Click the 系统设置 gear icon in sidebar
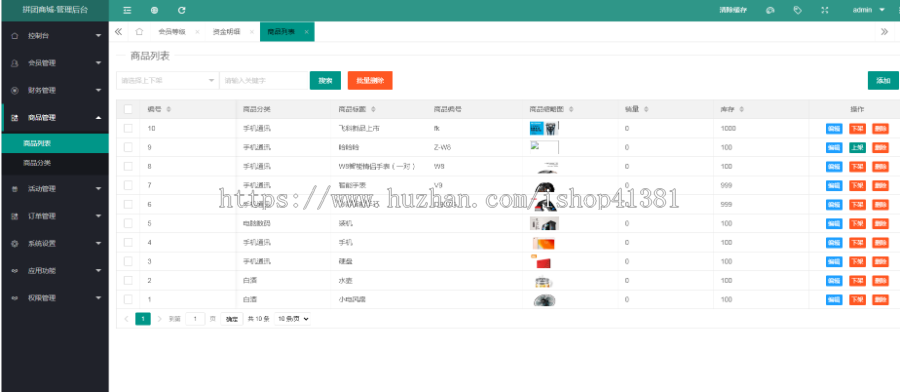The height and width of the screenshot is (392, 900). point(15,243)
